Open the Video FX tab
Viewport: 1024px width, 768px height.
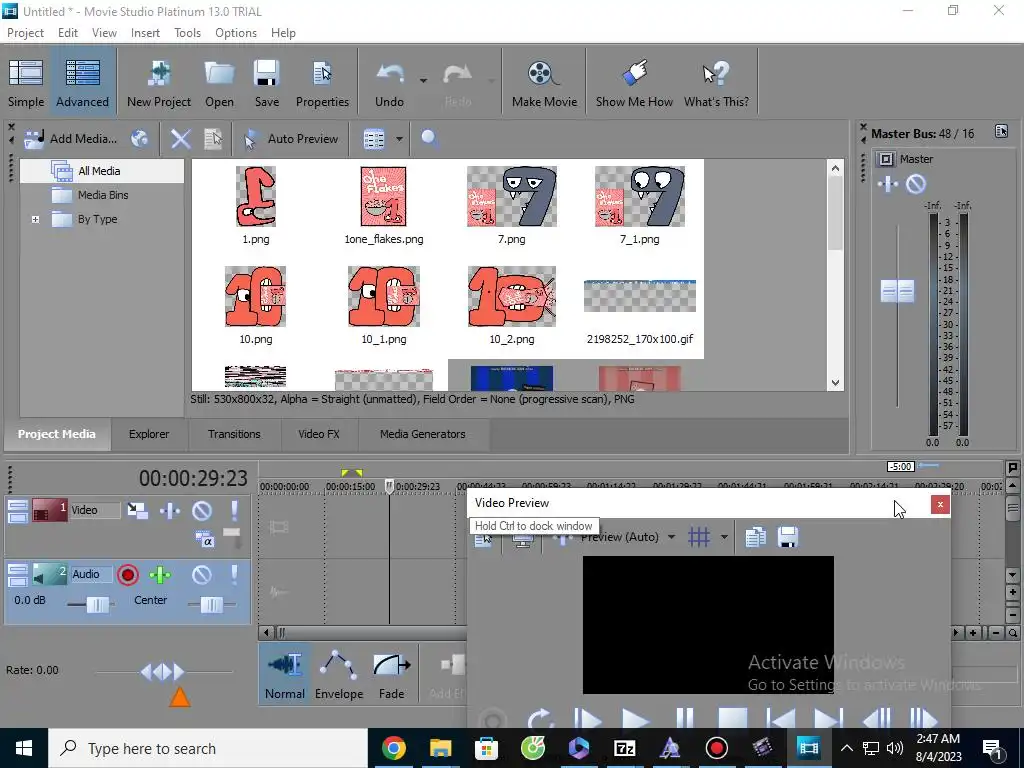(319, 434)
